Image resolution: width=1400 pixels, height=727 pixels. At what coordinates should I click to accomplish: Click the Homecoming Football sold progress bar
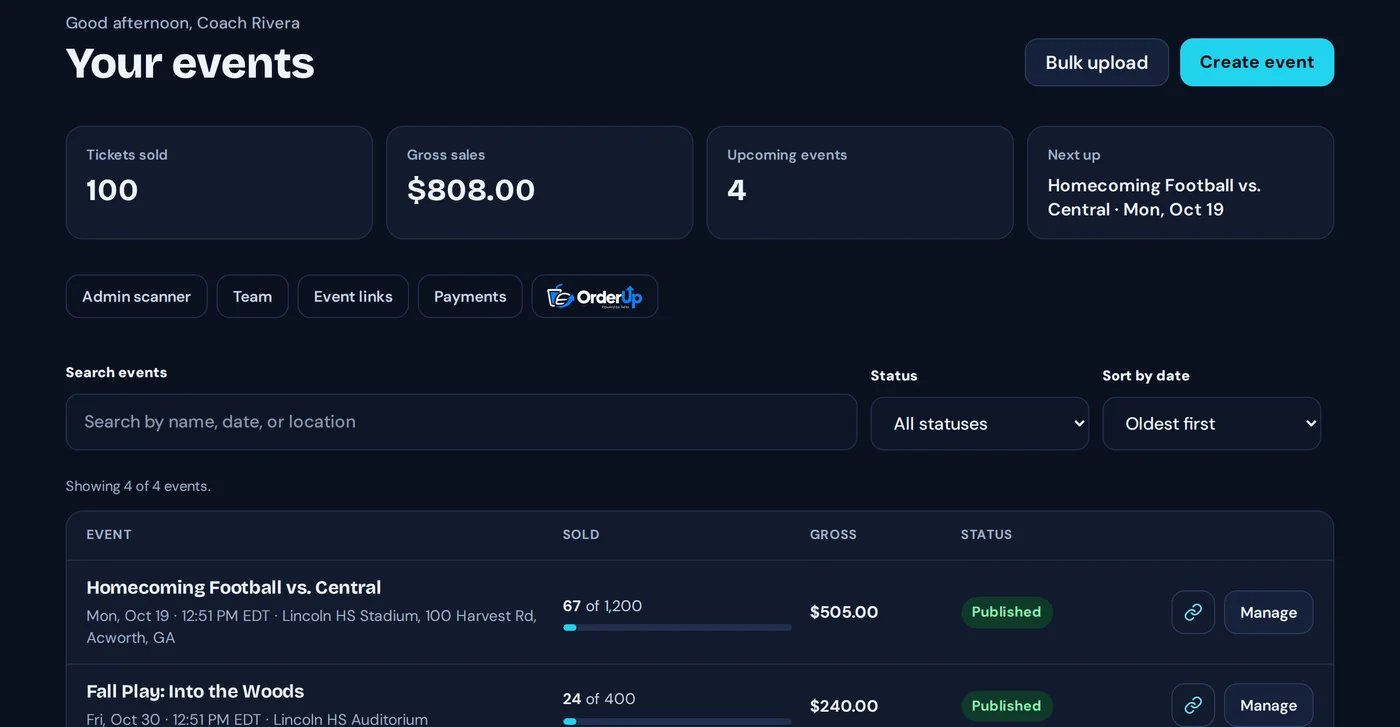677,627
